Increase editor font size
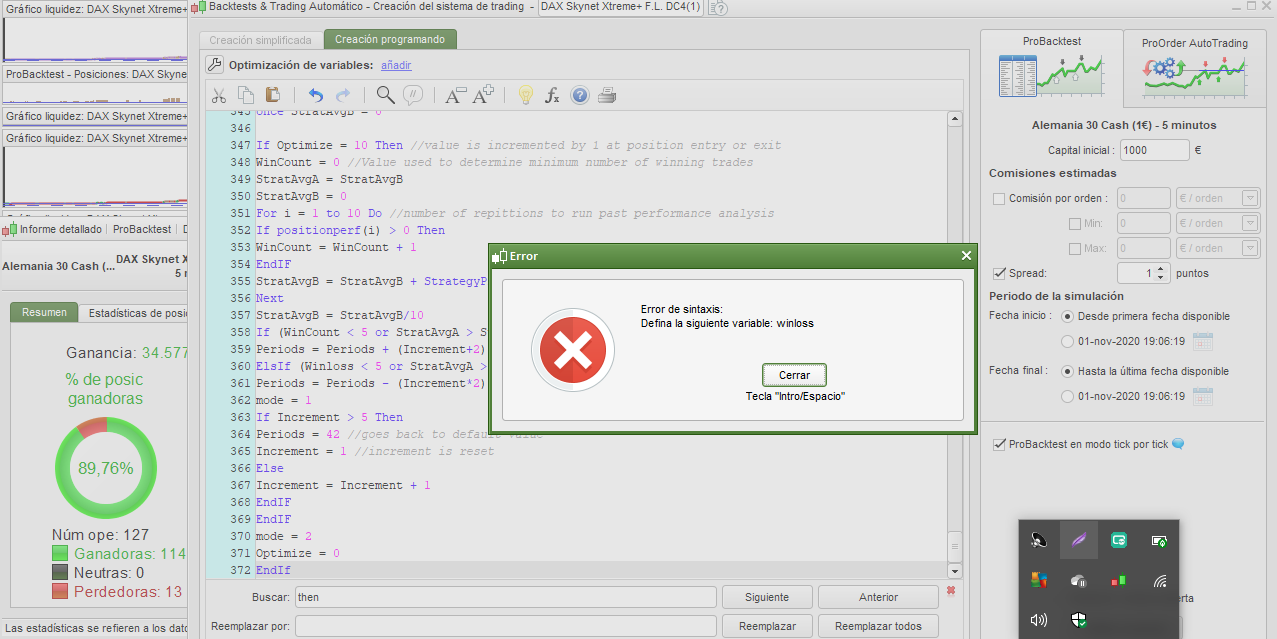The image size is (1277, 639). [483, 96]
